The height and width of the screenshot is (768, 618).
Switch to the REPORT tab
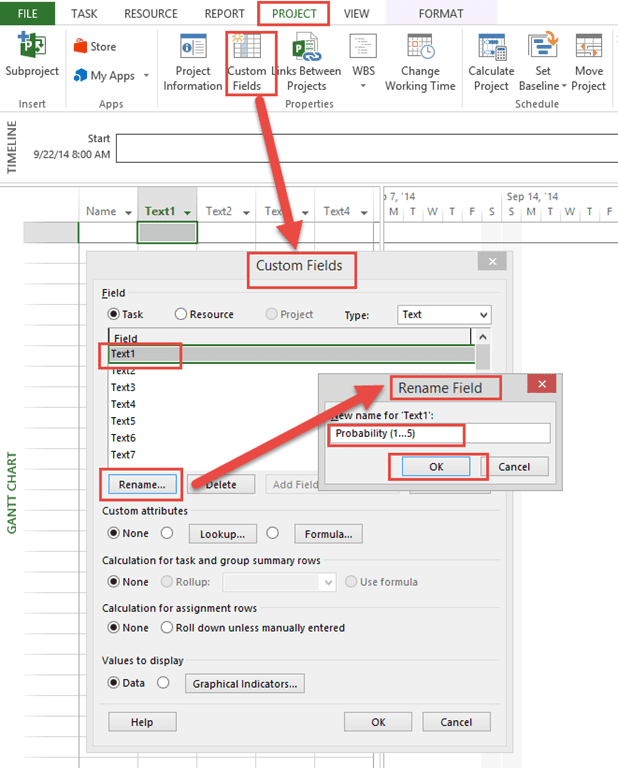click(224, 14)
